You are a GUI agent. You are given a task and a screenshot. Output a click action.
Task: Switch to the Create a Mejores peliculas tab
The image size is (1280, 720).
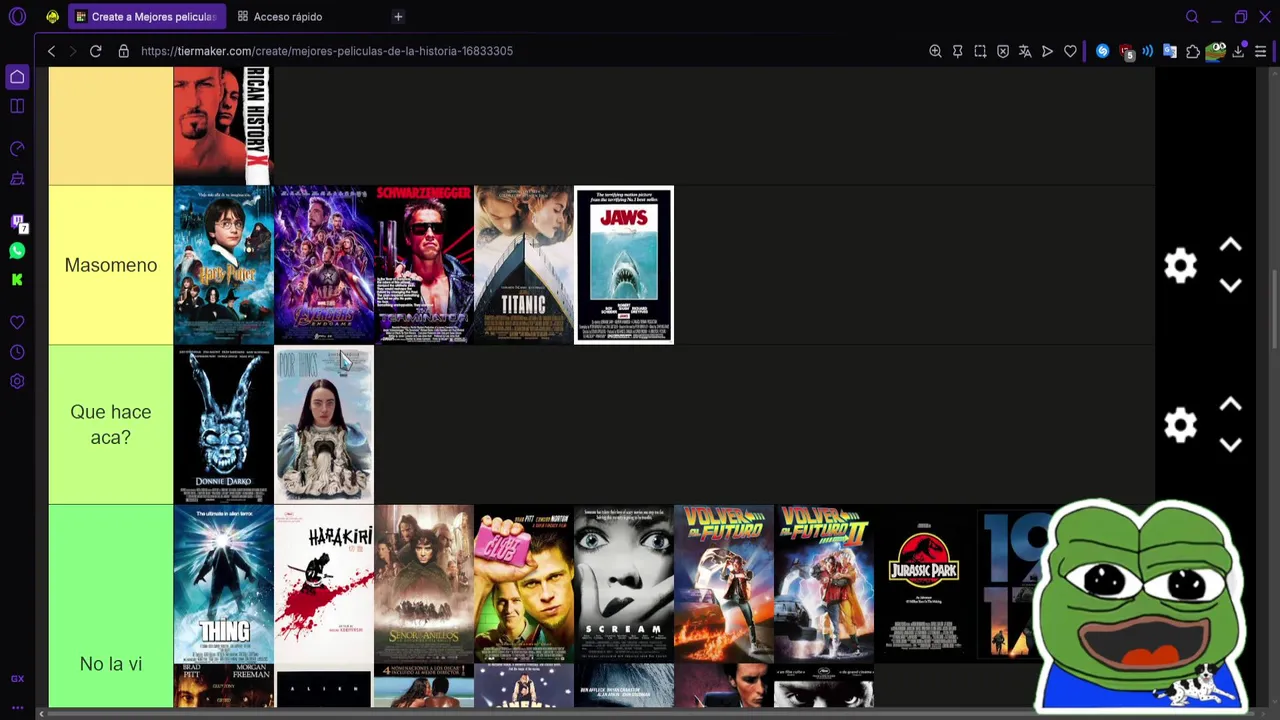(x=147, y=17)
